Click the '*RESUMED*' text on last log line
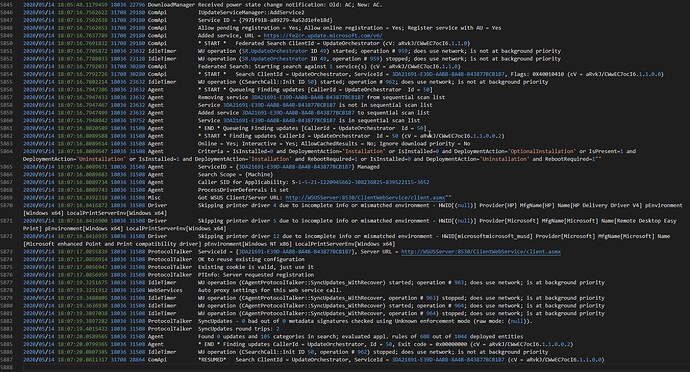 [x=212, y=360]
